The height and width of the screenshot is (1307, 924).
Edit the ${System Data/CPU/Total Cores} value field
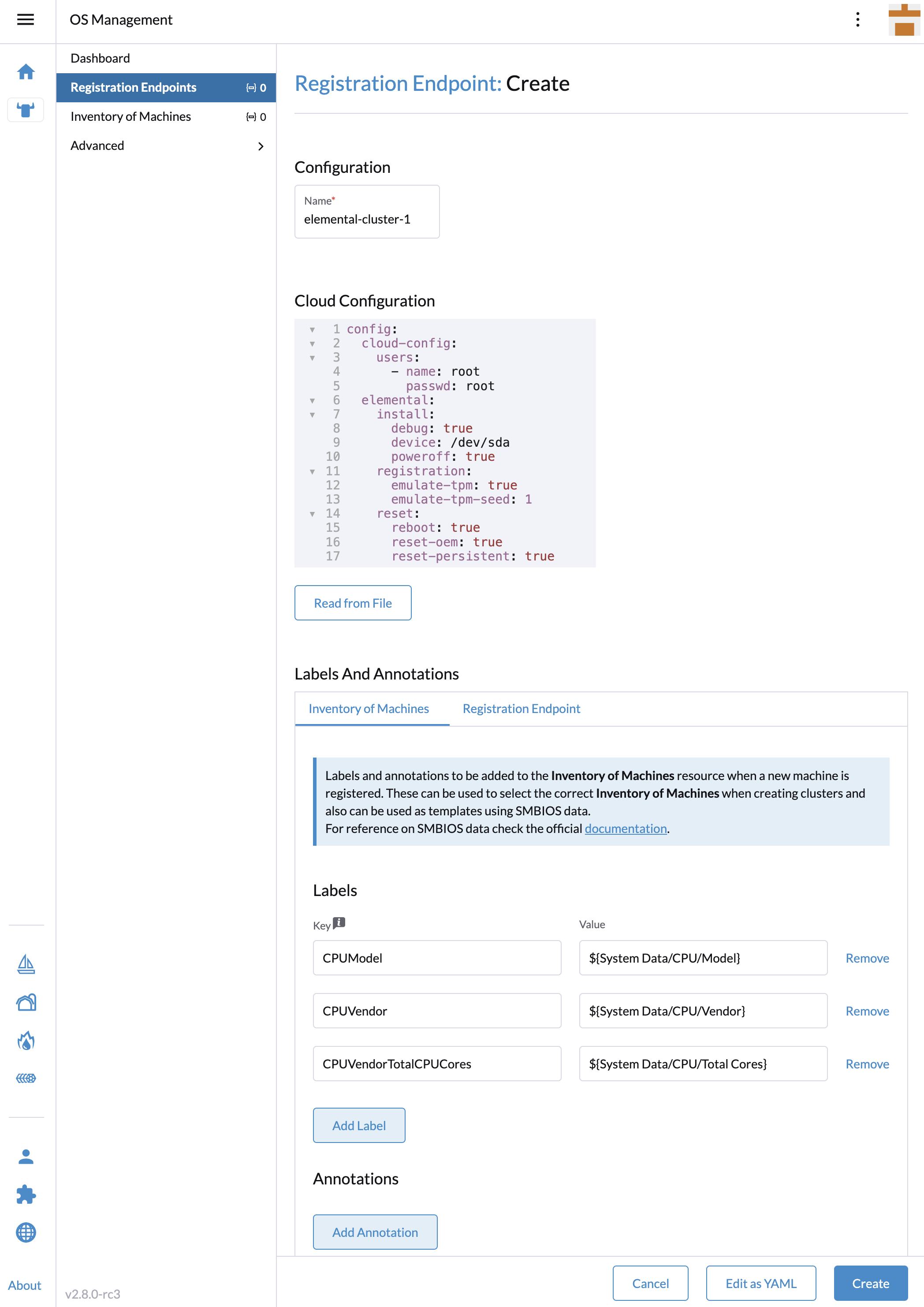(x=703, y=1064)
